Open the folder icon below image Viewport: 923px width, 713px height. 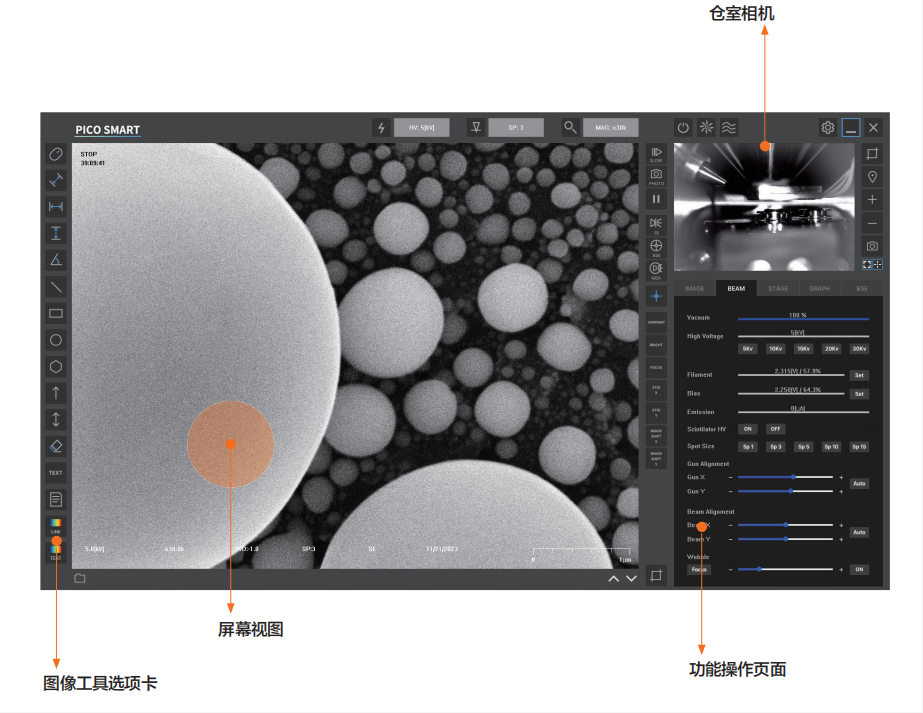click(80, 578)
